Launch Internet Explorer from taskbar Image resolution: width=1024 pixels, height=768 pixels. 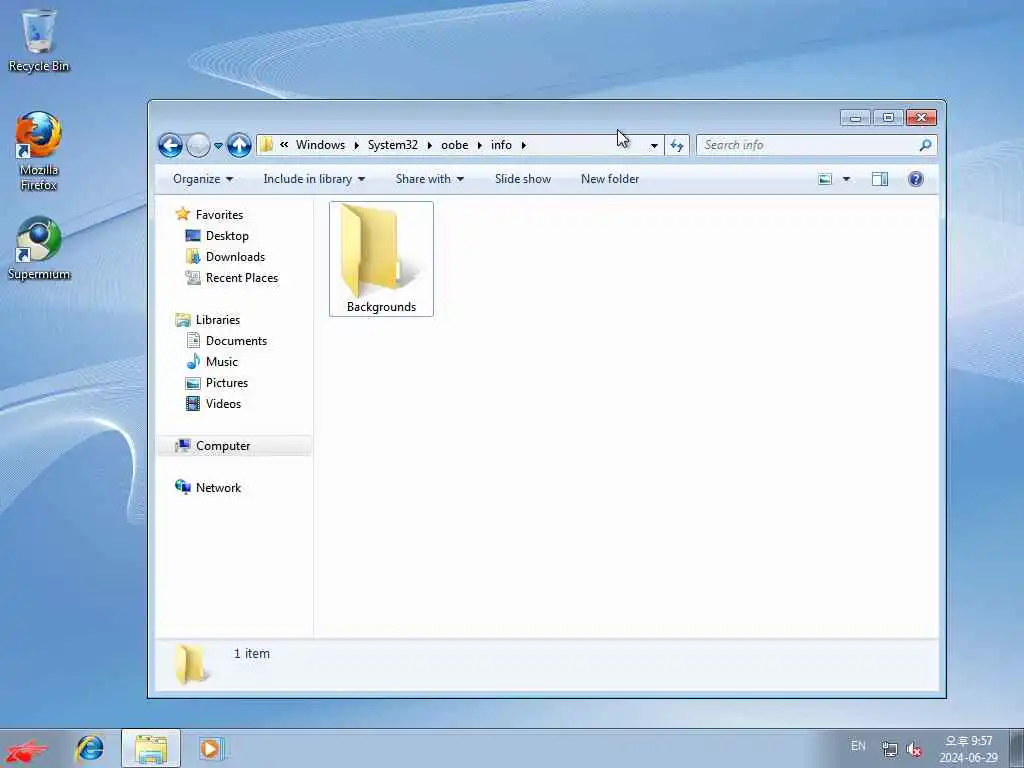coord(89,748)
